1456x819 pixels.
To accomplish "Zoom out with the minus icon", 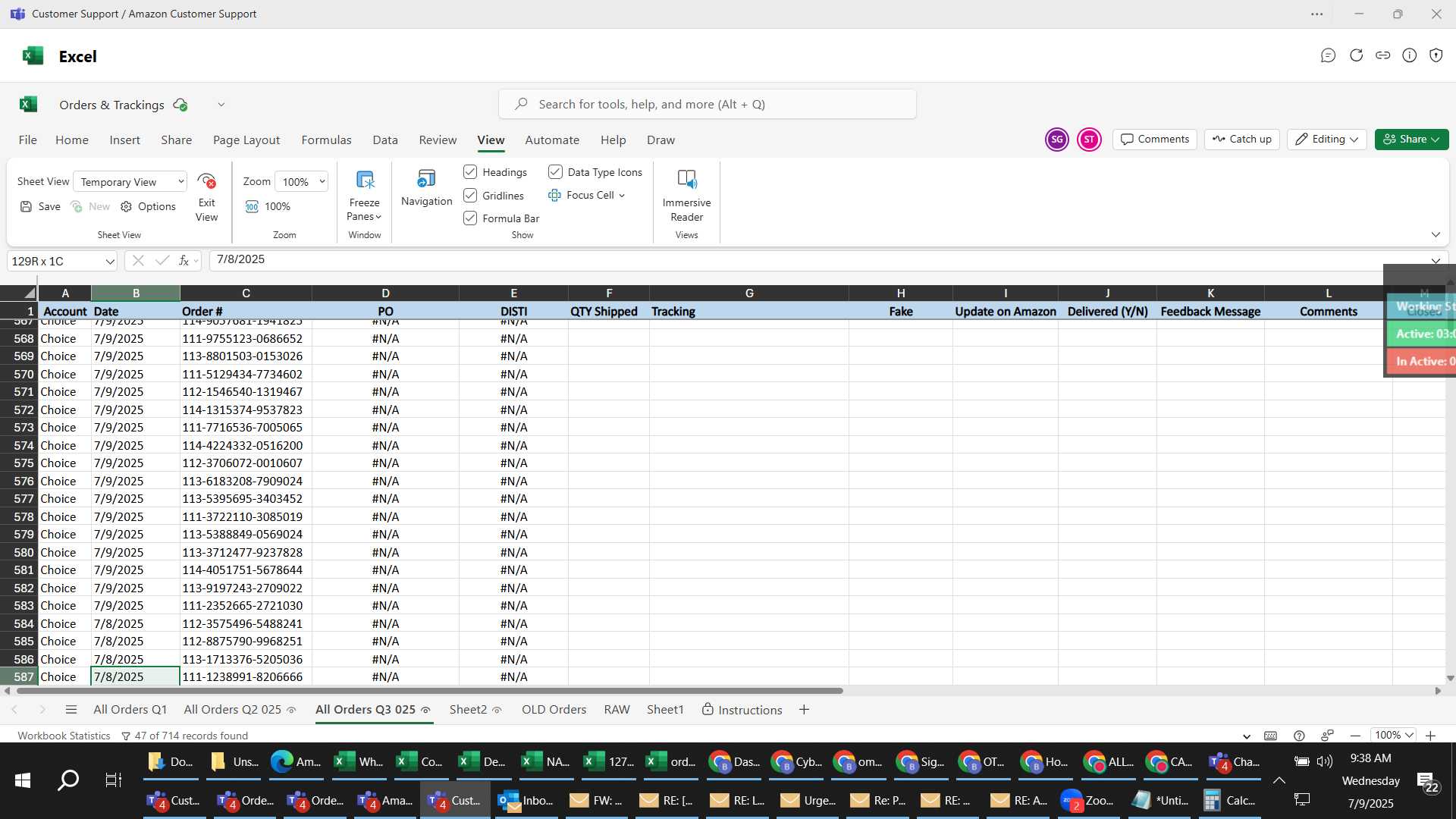I will (x=1355, y=736).
